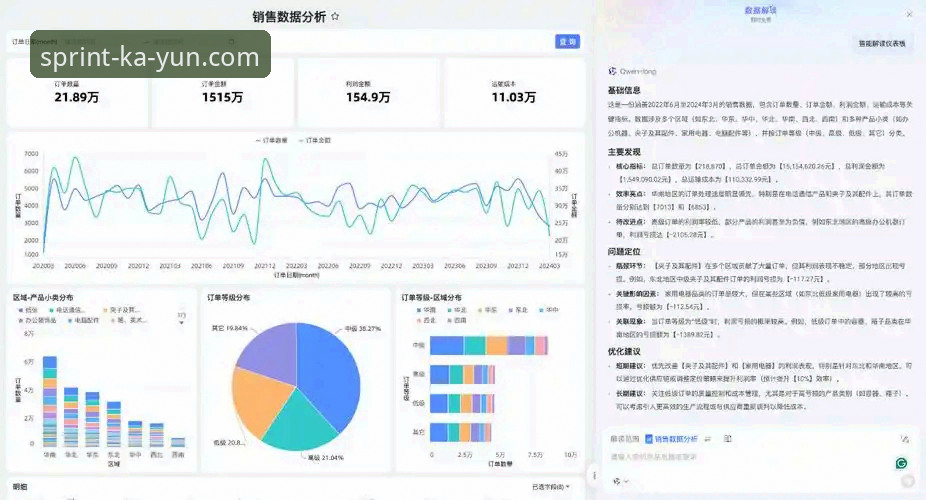The image size is (926, 500).
Task: Click the 销售数据分析 scope chip
Action: [x=671, y=439]
